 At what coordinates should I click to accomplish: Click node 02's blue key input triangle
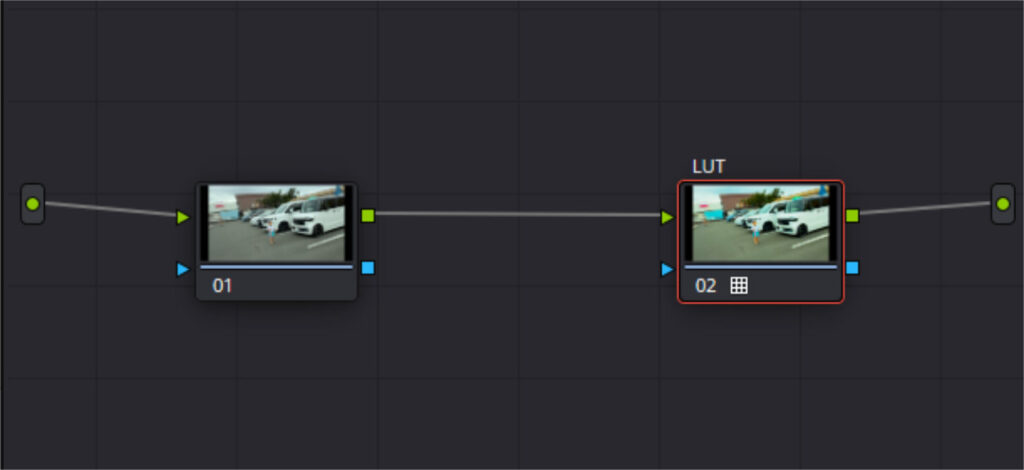pyautogui.click(x=667, y=269)
